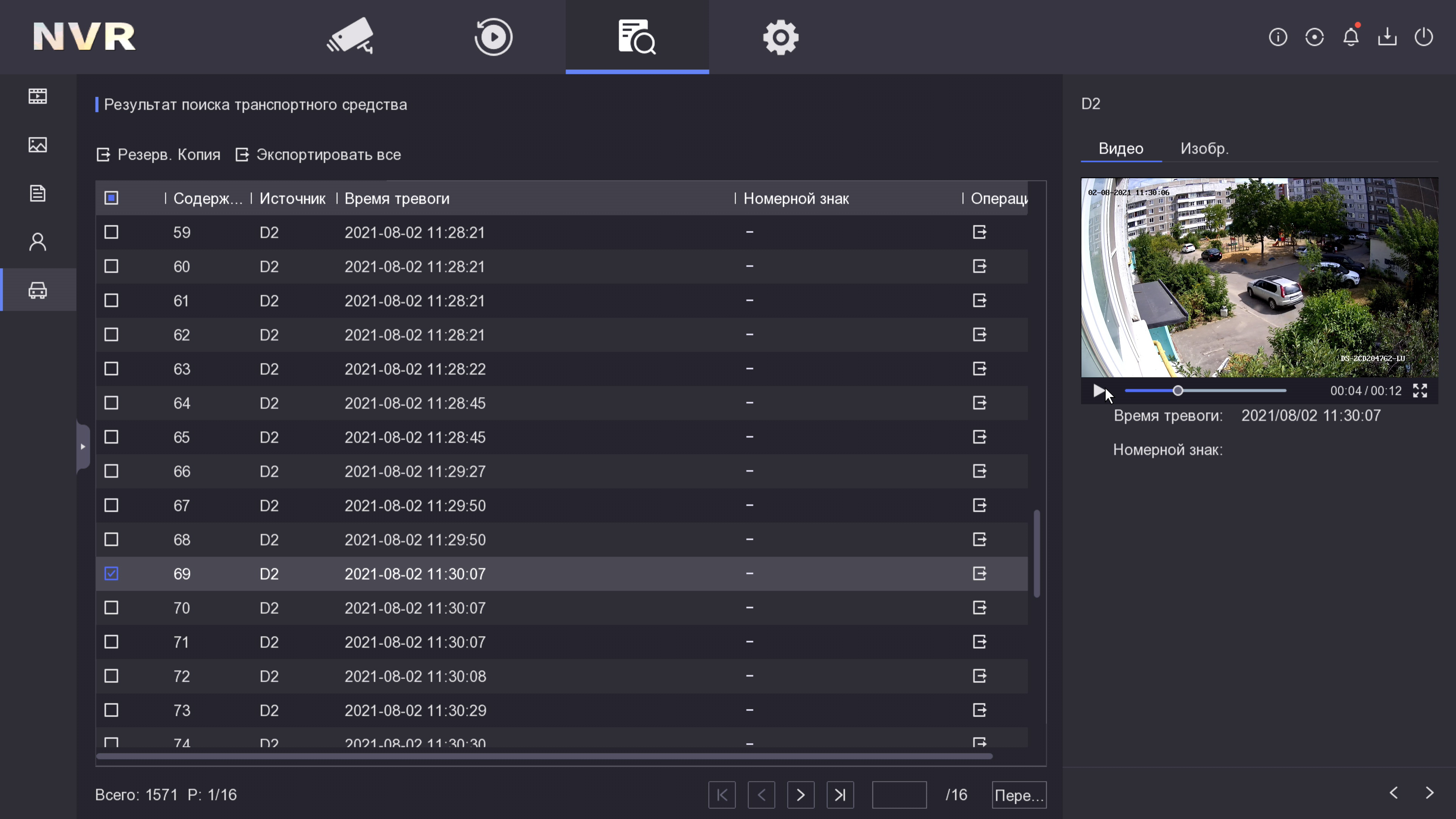Select vehicle search in left sidebar
Image resolution: width=1456 pixels, height=819 pixels.
click(x=38, y=290)
